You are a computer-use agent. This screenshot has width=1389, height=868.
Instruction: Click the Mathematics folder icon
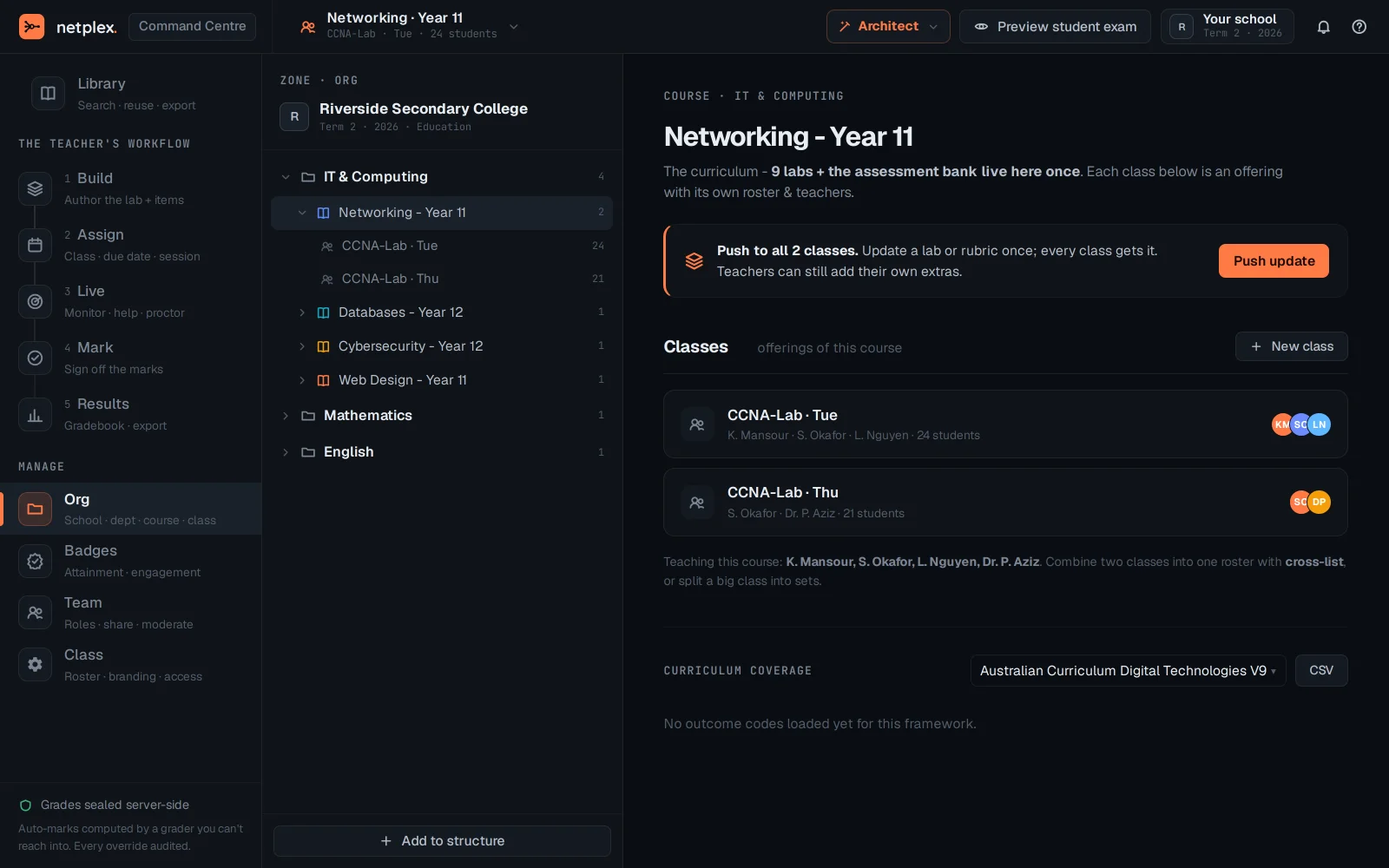(x=308, y=416)
